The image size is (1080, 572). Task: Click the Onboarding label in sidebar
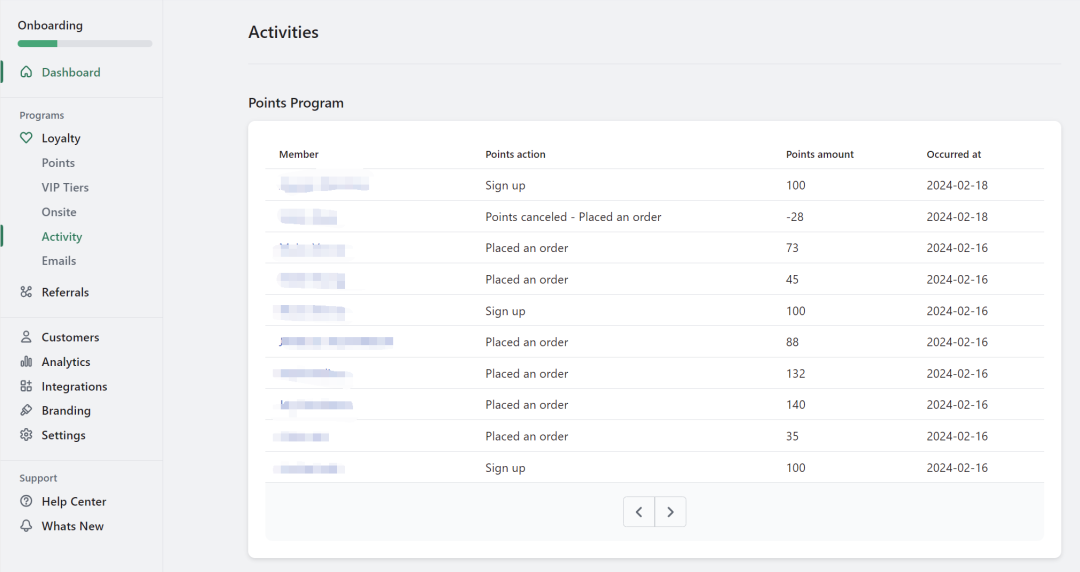[50, 25]
